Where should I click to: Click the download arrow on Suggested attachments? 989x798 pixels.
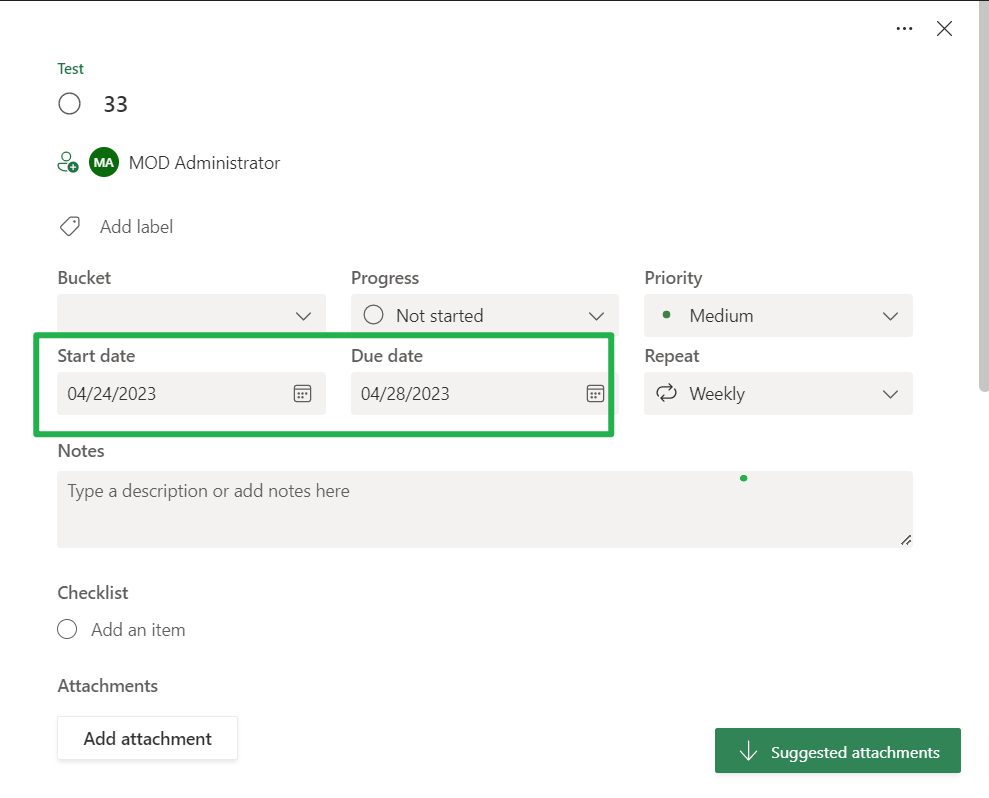click(748, 751)
